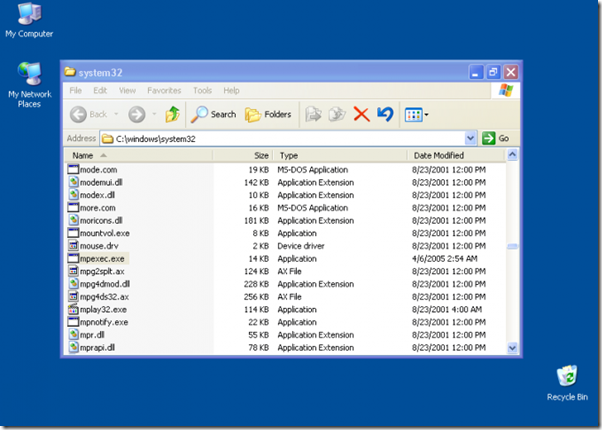Sort by the Size column header
Image resolution: width=602 pixels, height=430 pixels.
(x=243, y=155)
